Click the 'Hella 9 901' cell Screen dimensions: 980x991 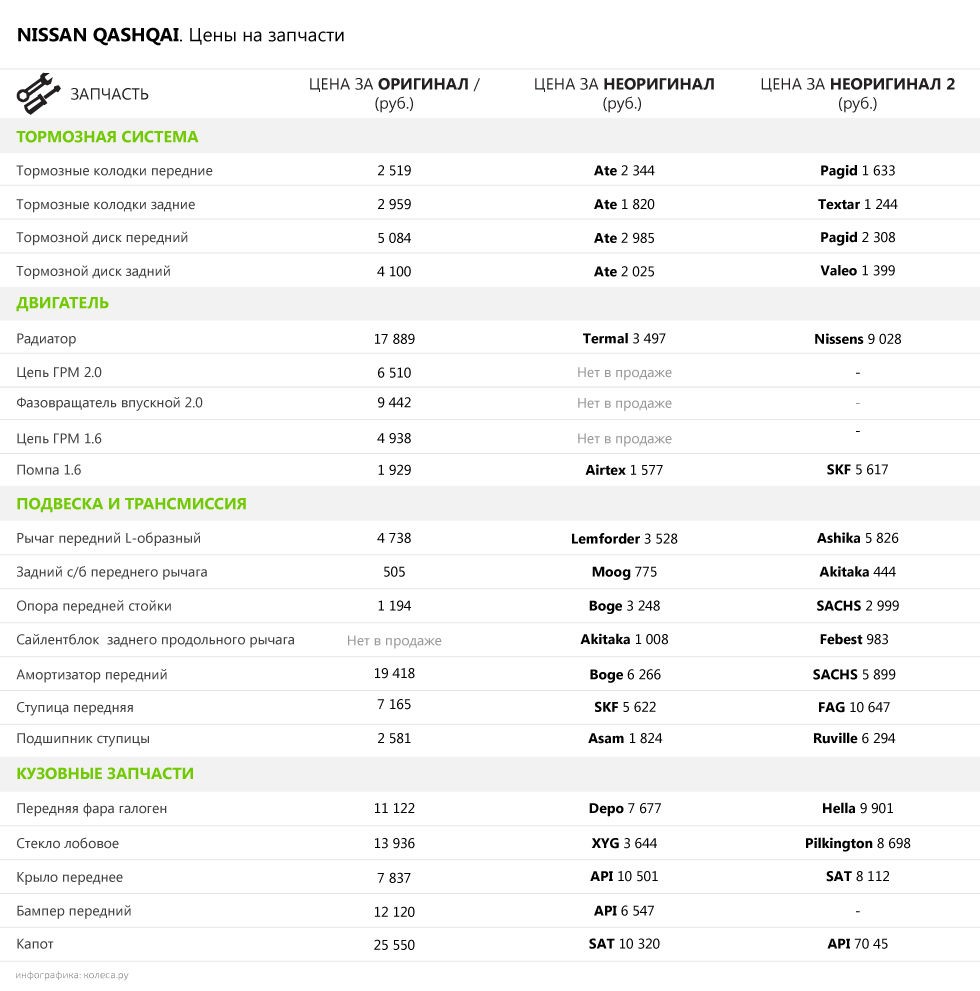point(857,808)
